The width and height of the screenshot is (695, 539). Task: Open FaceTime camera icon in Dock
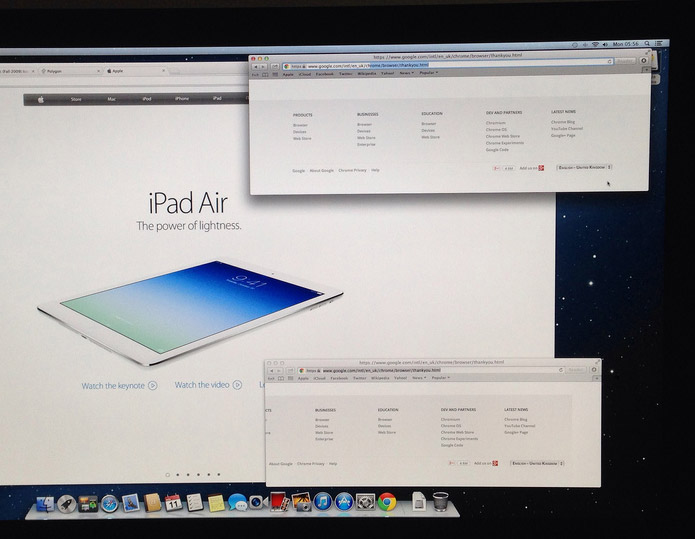click(x=258, y=502)
